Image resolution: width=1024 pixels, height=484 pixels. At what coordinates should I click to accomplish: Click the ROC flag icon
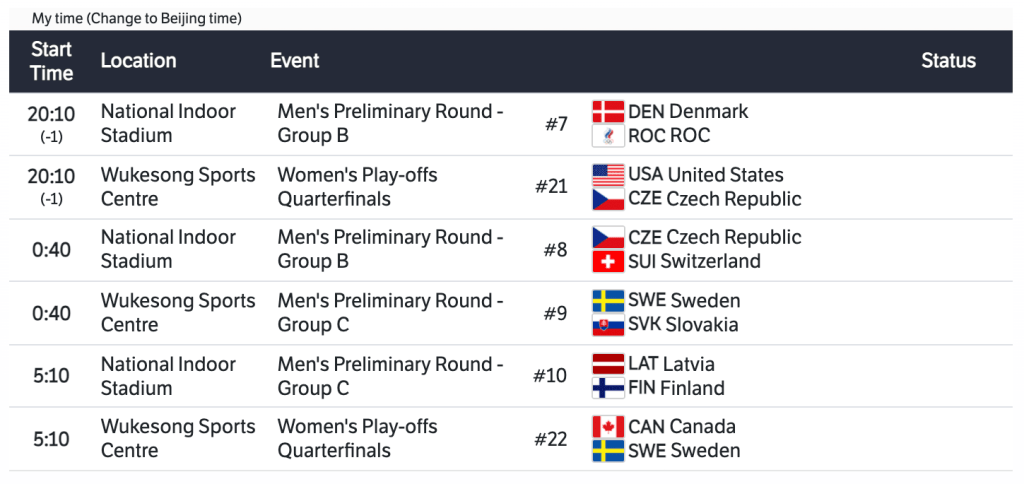[608, 136]
